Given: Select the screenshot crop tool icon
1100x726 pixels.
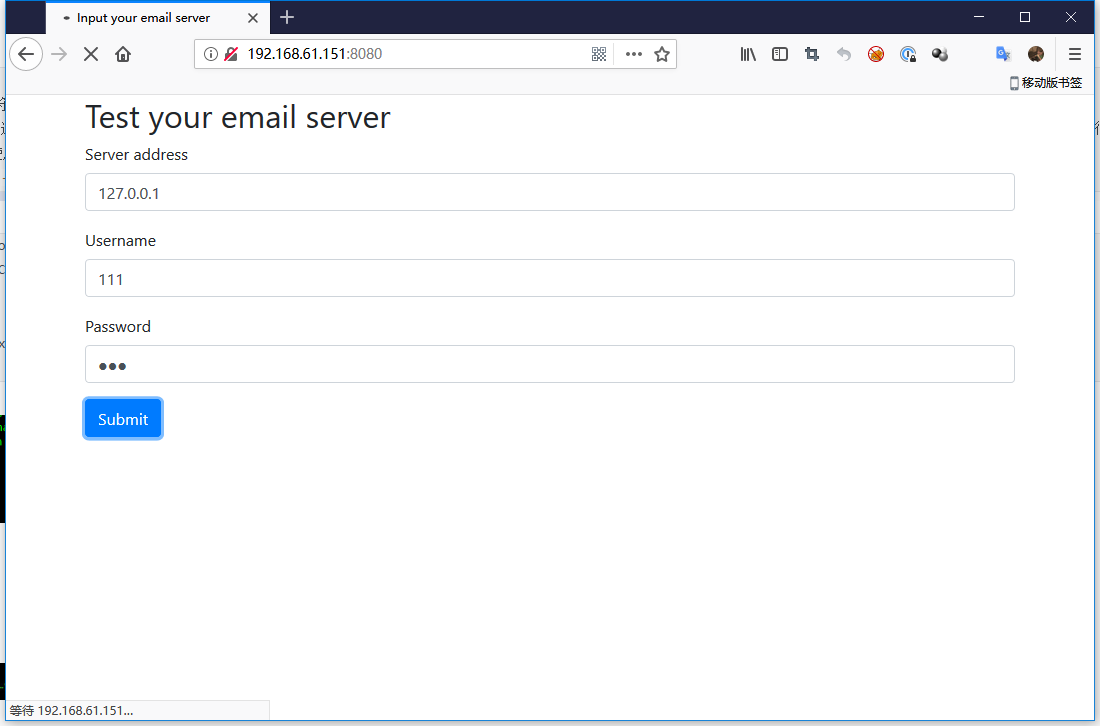Looking at the screenshot, I should coord(812,54).
